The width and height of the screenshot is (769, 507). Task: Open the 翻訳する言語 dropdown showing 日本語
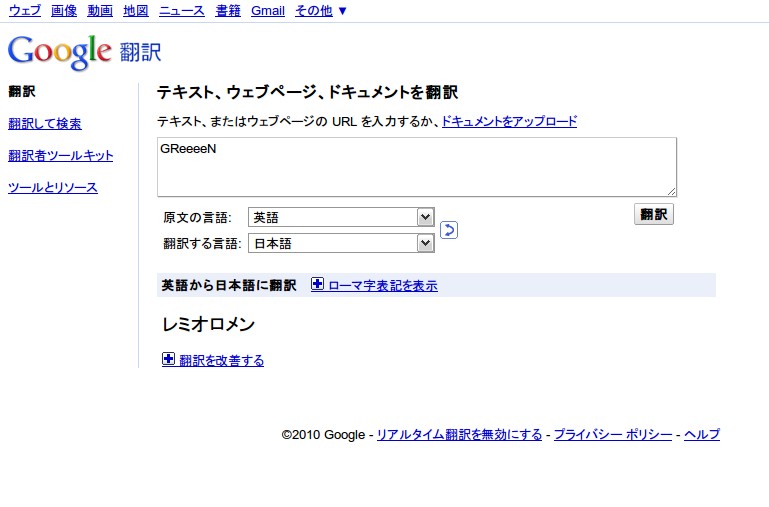(341, 243)
